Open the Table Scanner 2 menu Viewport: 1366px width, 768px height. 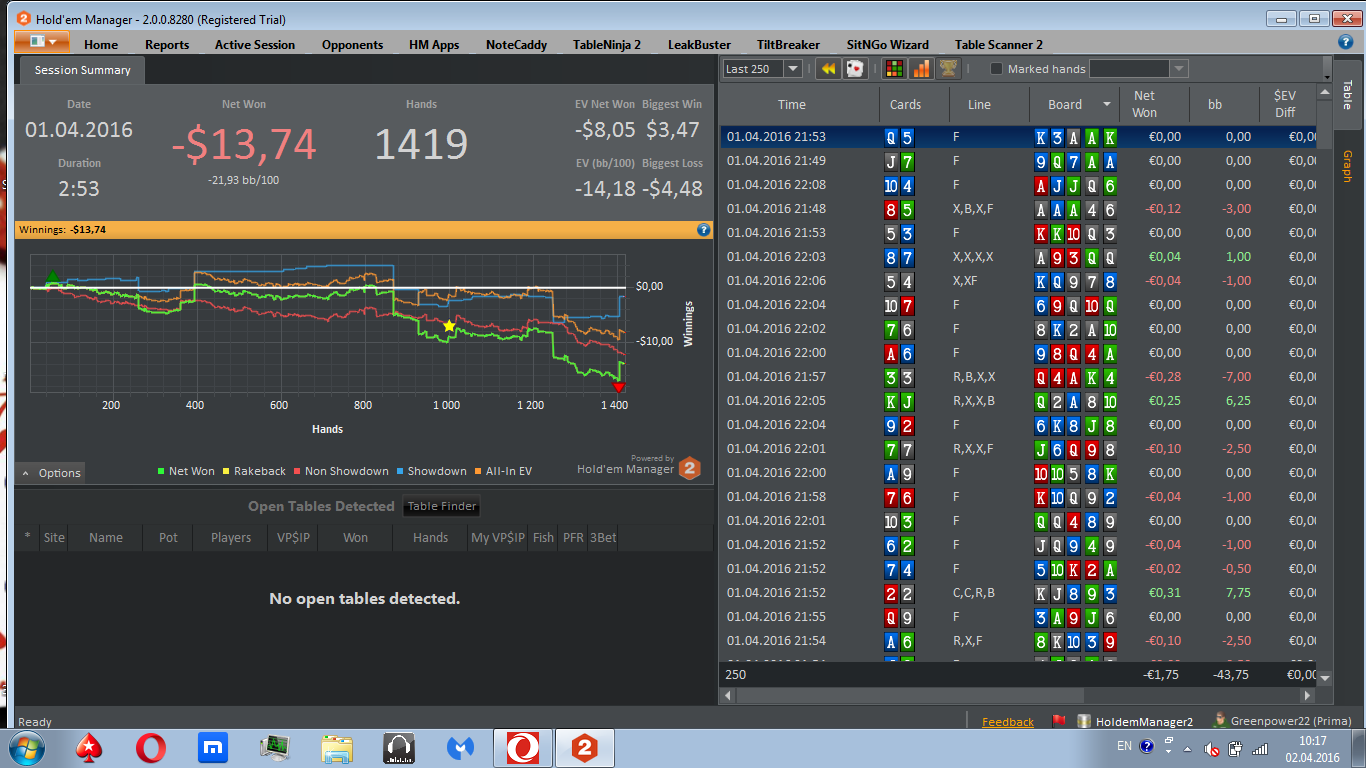coord(998,44)
